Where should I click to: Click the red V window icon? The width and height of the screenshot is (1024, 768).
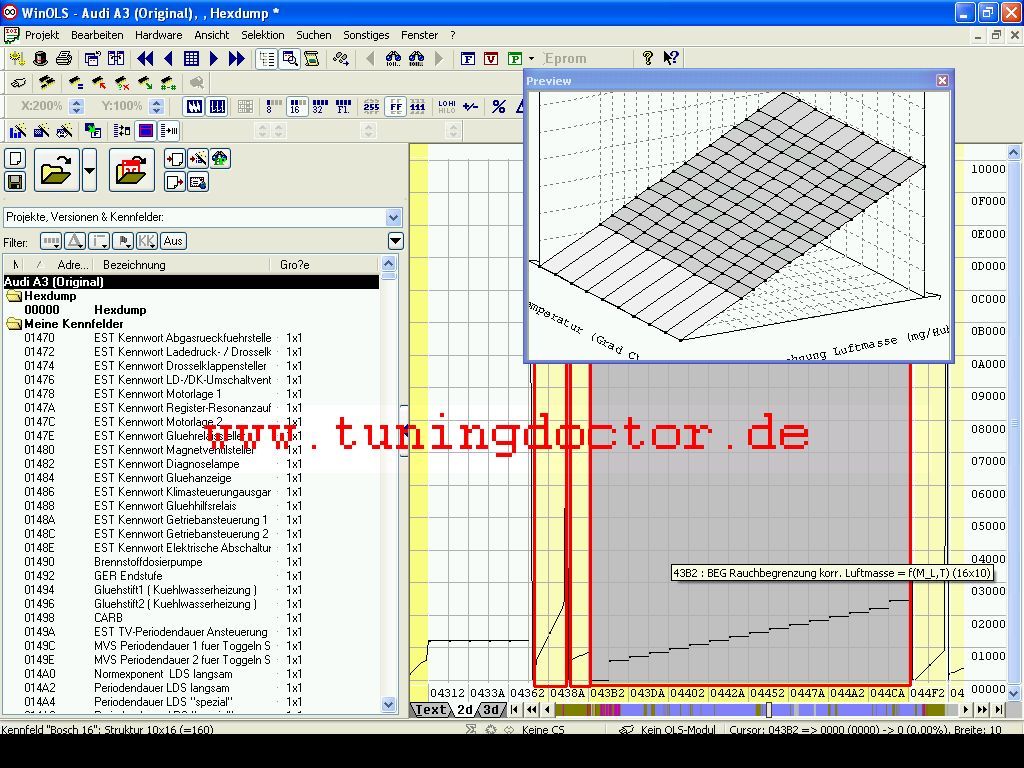pos(491,59)
